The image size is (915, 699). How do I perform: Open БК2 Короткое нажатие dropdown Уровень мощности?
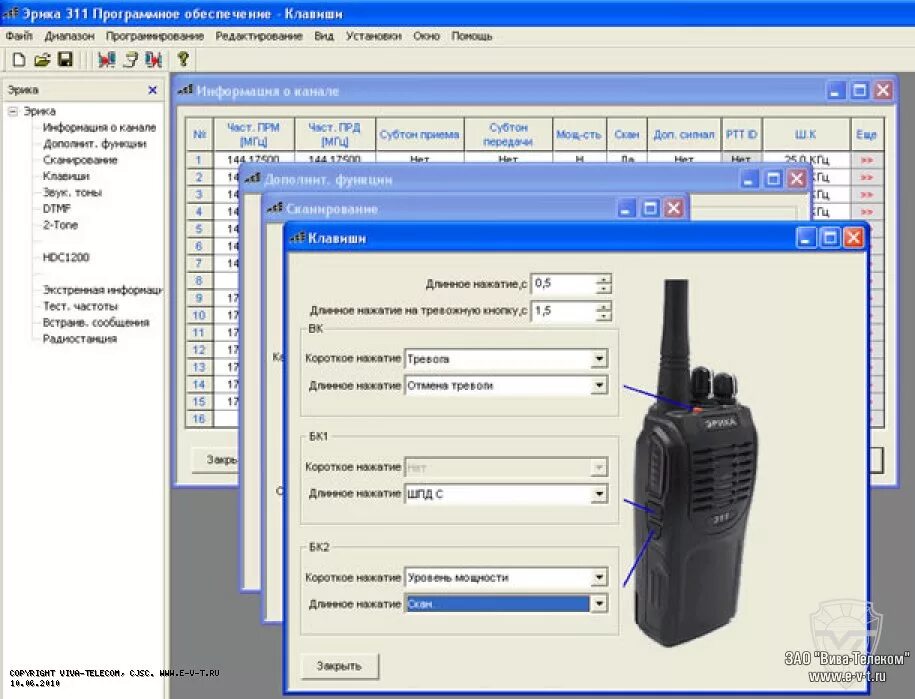(x=599, y=577)
